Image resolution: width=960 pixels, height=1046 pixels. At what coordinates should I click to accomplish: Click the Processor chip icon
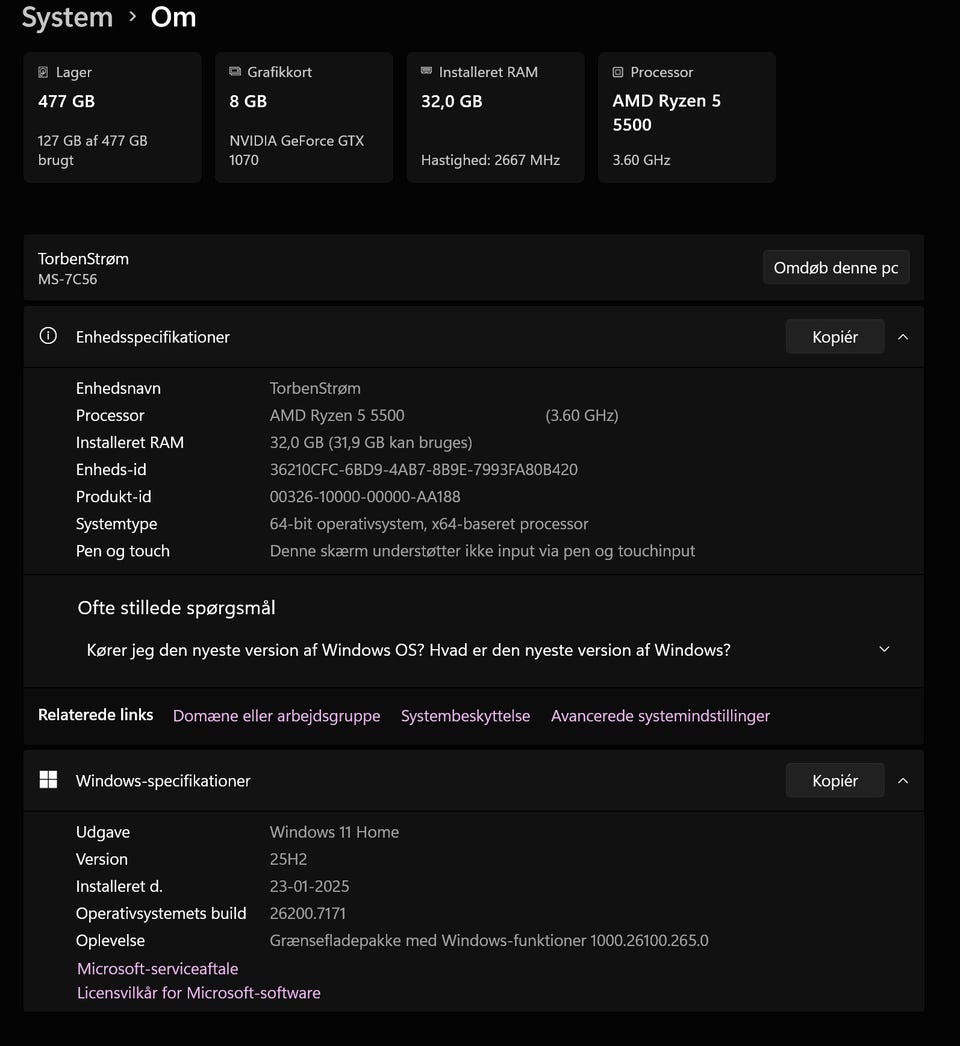(618, 72)
